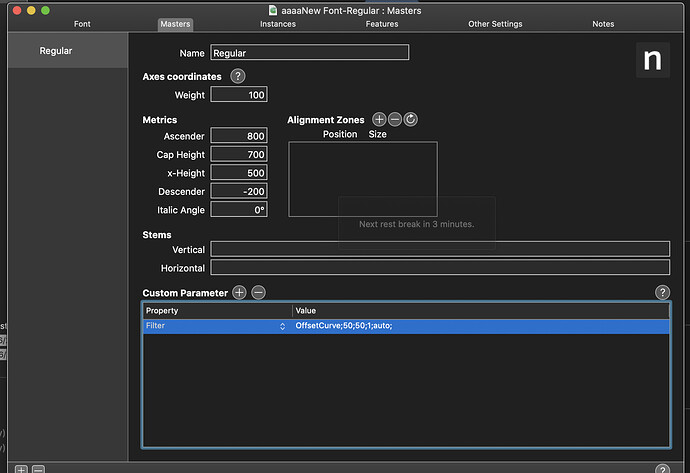The height and width of the screenshot is (473, 690).
Task: Remove the selected master with minus button
Action: [38, 469]
